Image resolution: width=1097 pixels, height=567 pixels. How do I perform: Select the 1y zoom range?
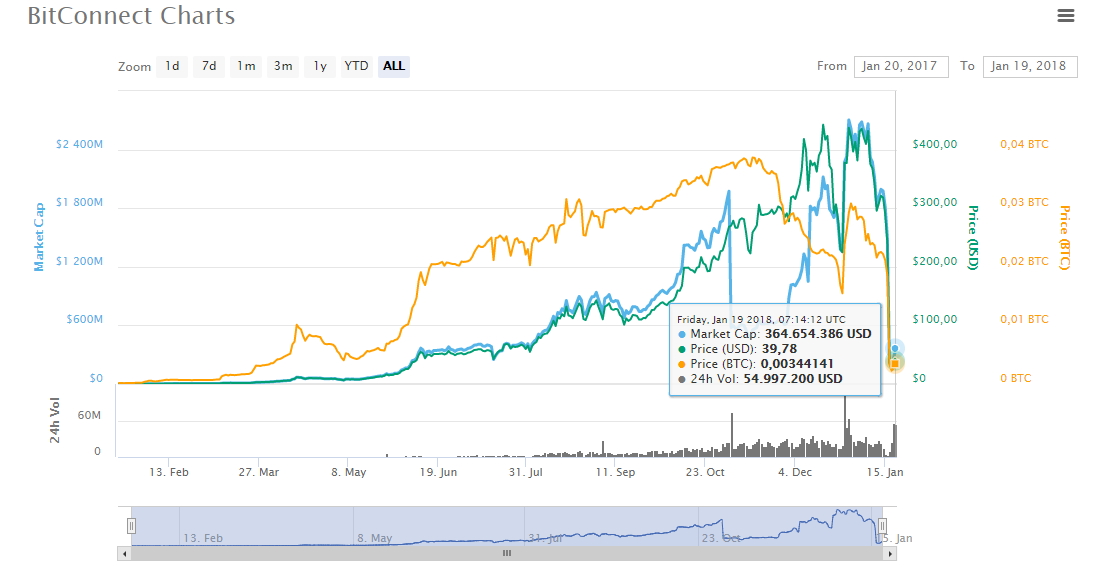pyautogui.click(x=320, y=66)
